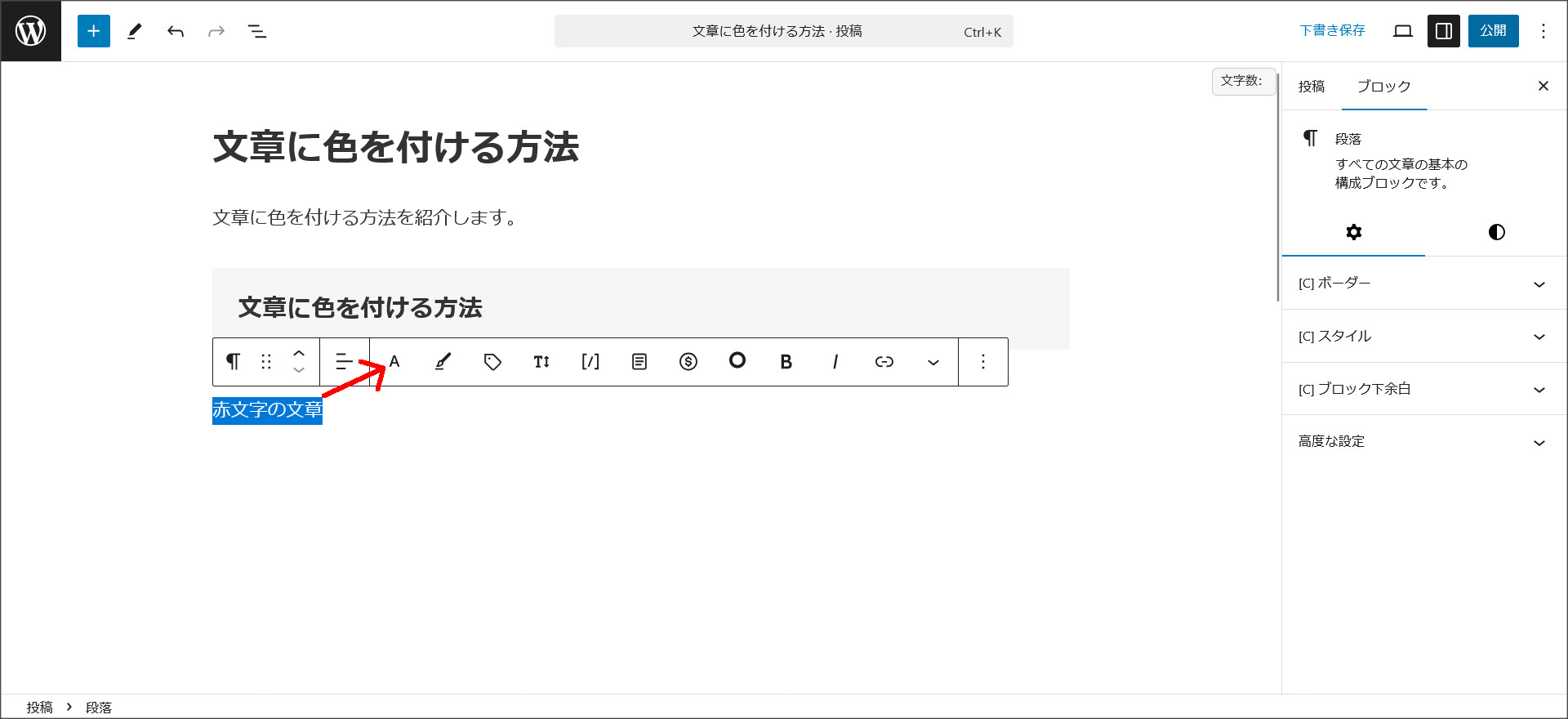Insert a link on selected text
Viewport: 1568px width, 719px height.
pyautogui.click(x=884, y=361)
